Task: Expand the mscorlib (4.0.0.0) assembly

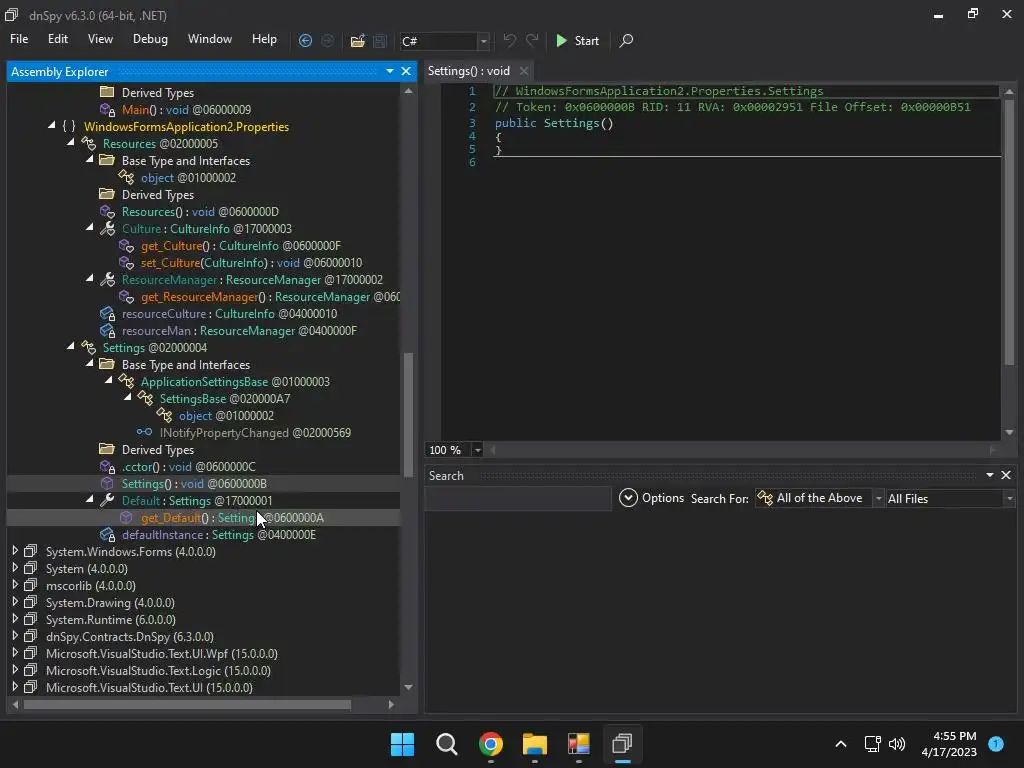Action: (15, 585)
